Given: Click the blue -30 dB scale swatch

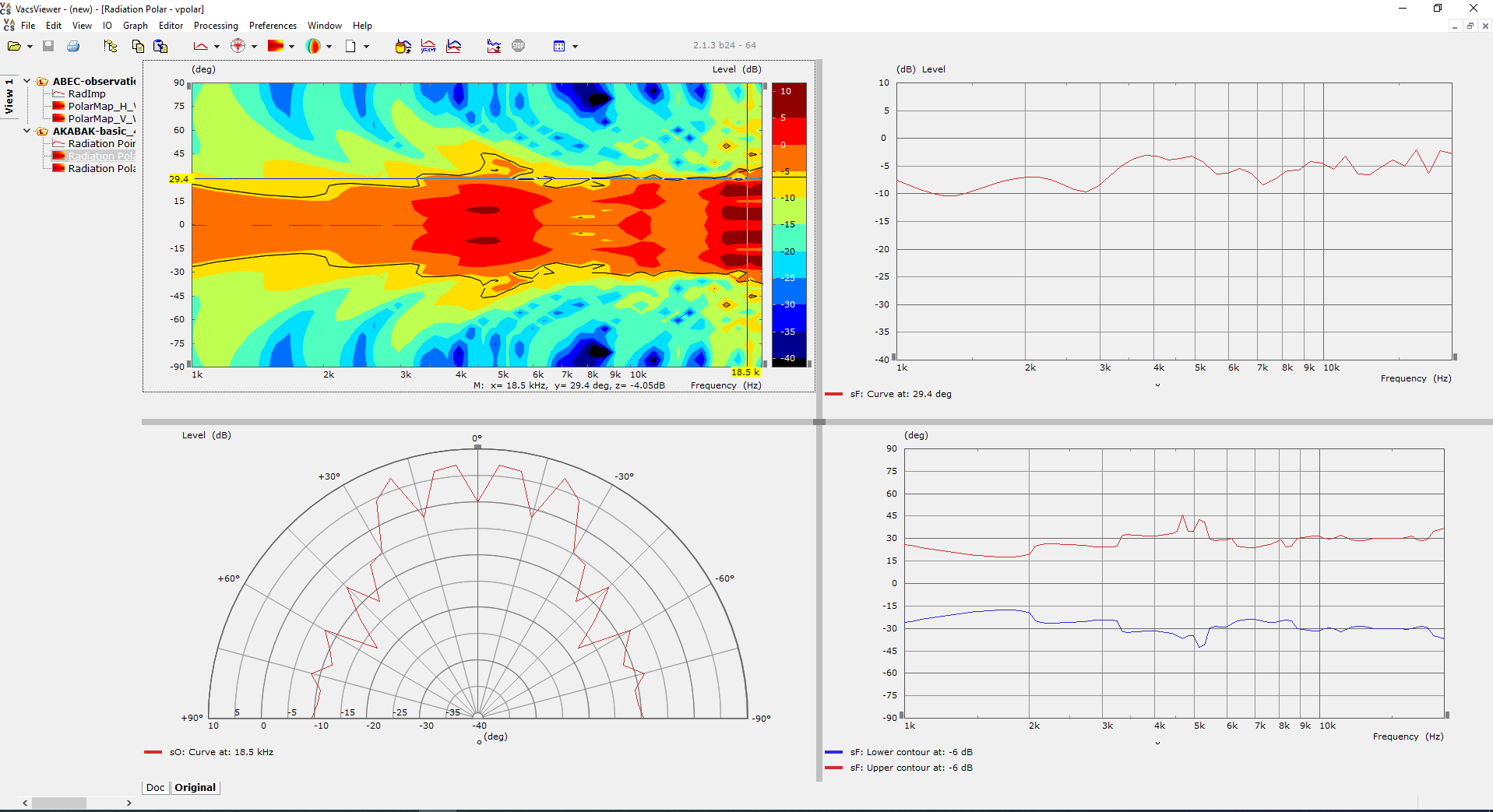Looking at the screenshot, I should tap(789, 292).
